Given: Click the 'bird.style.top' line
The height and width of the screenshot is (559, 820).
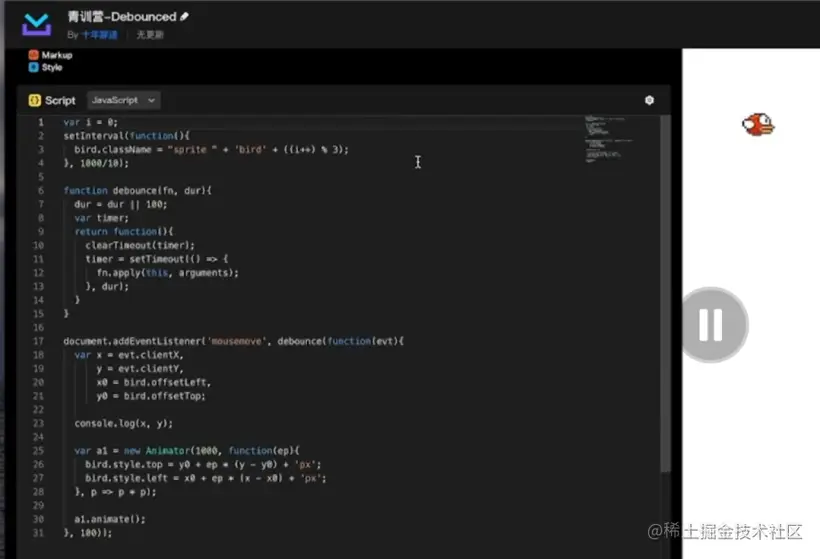Looking at the screenshot, I should click(203, 464).
